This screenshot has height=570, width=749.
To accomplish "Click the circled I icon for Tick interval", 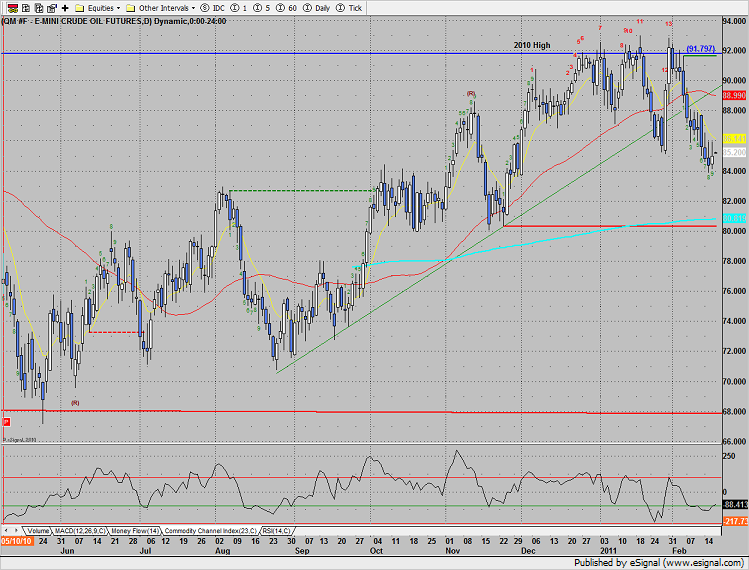I will point(340,8).
